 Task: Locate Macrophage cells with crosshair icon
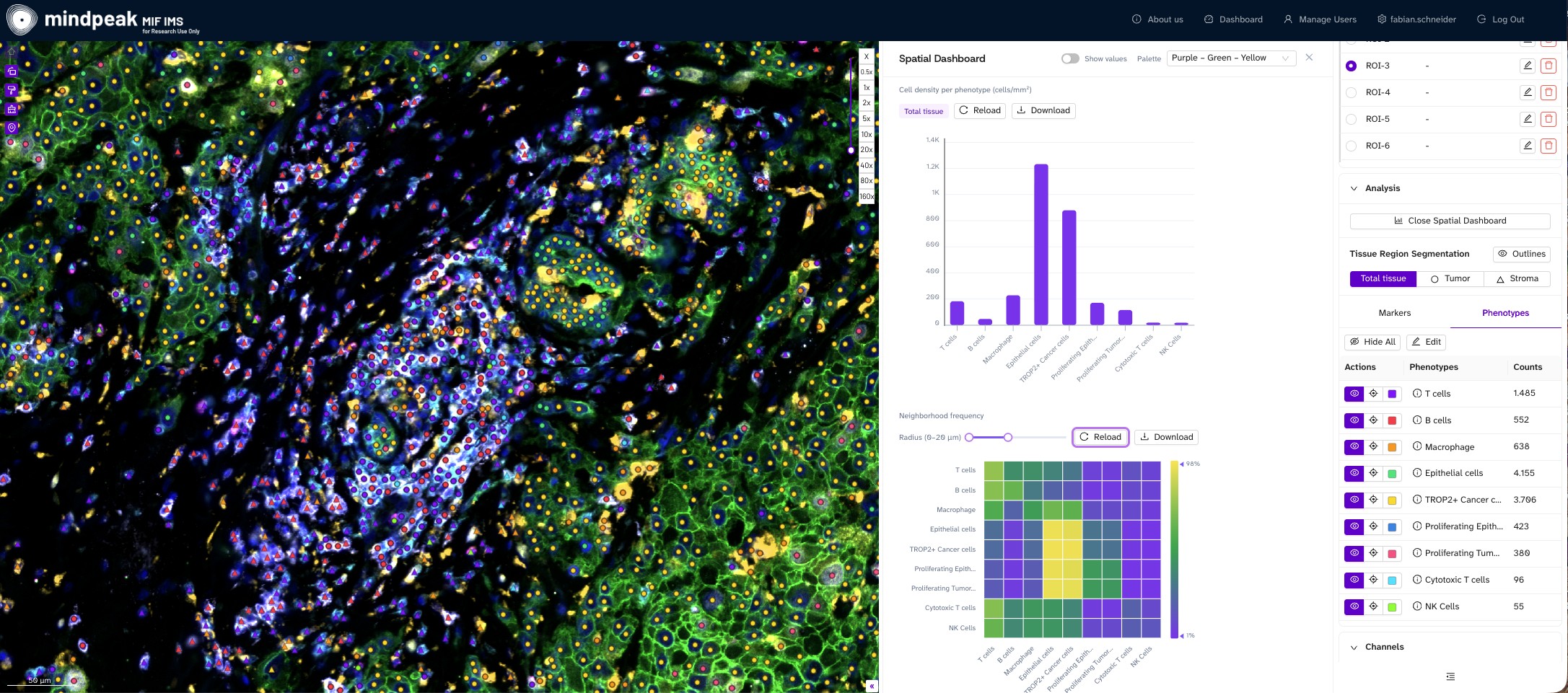point(1373,447)
